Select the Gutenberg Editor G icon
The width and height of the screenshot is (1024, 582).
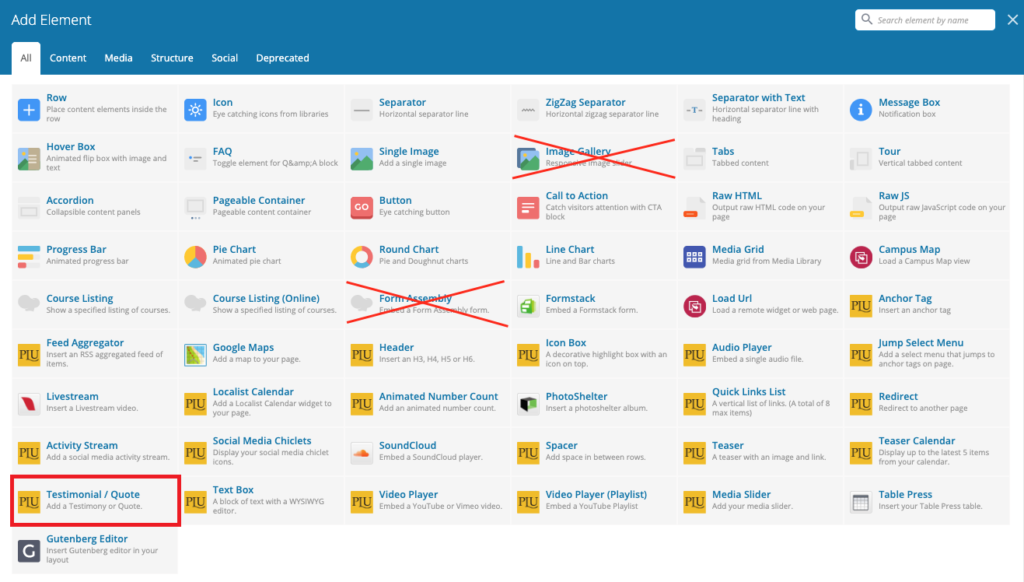tap(29, 551)
